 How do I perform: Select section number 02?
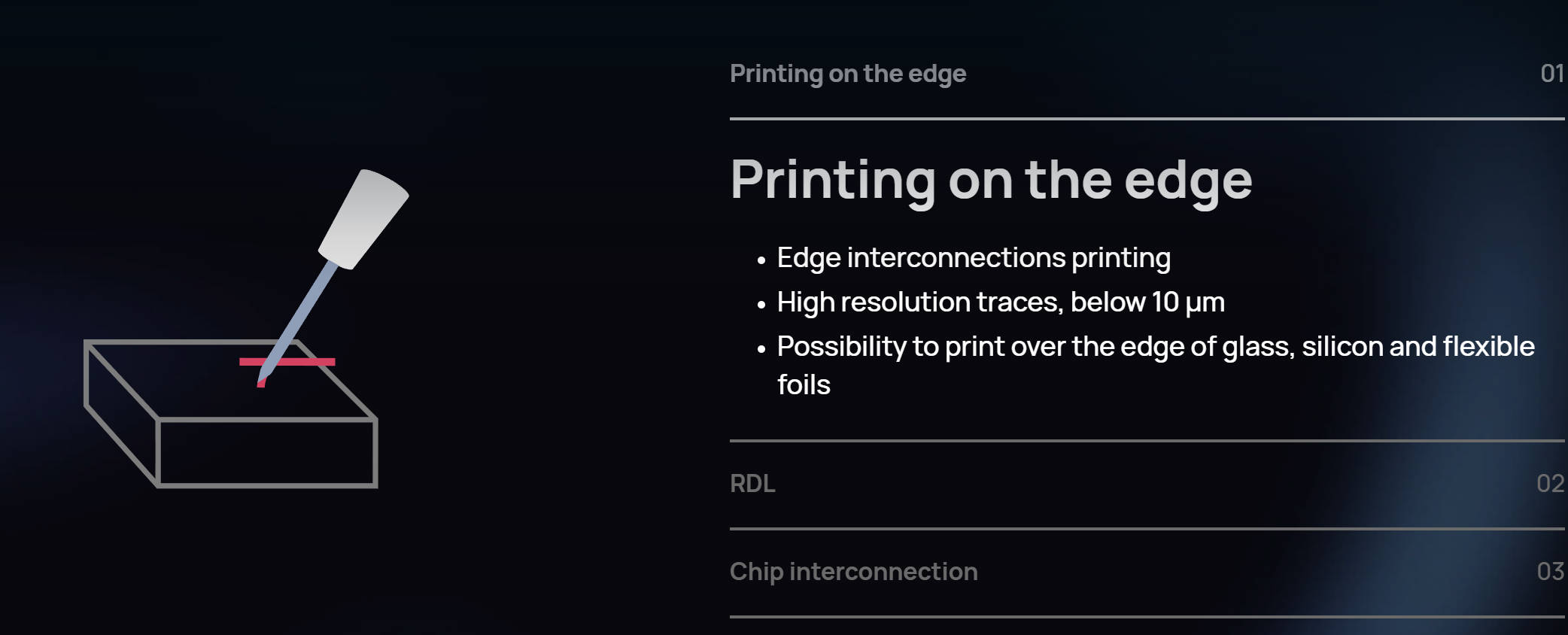(1550, 484)
